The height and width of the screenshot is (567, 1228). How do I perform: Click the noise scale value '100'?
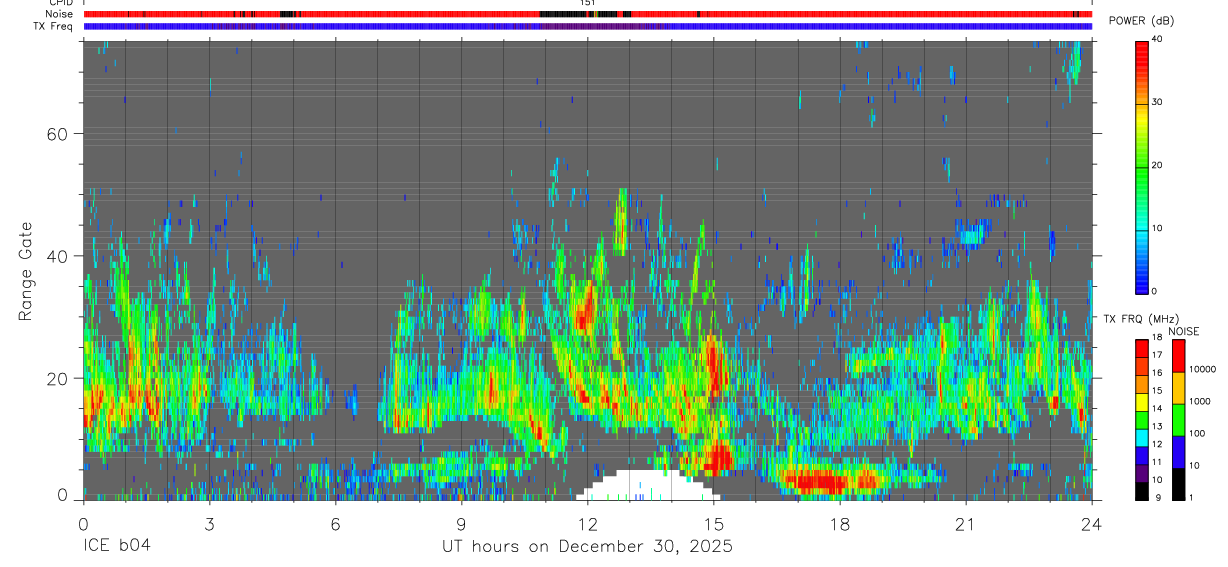click(x=1198, y=434)
